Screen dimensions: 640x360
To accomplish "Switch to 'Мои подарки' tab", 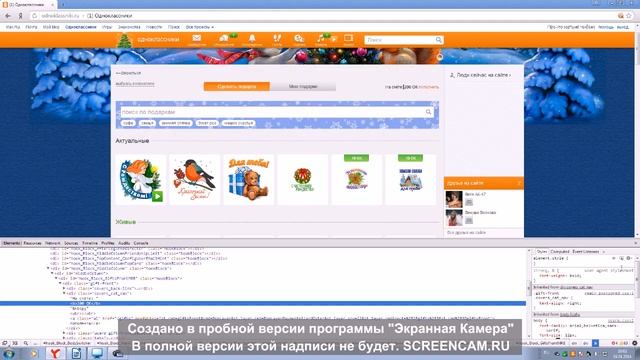I will click(303, 87).
